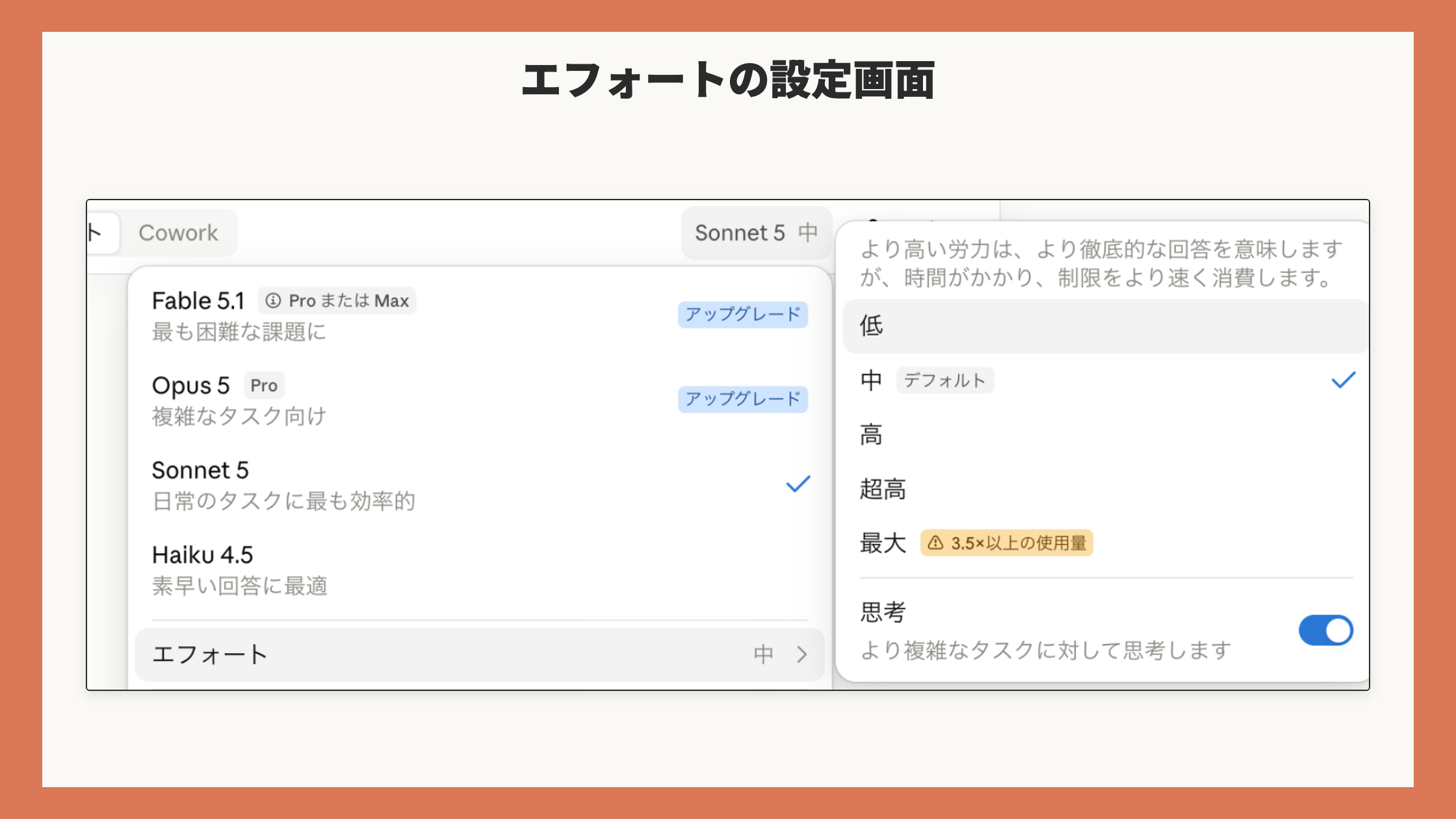1456x819 pixels.
Task: Open the エフォート row
Action: 480,655
